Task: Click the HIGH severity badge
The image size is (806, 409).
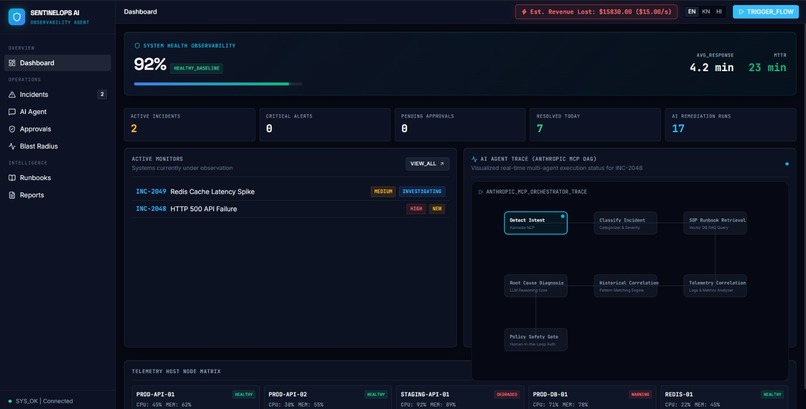Action: coord(416,209)
